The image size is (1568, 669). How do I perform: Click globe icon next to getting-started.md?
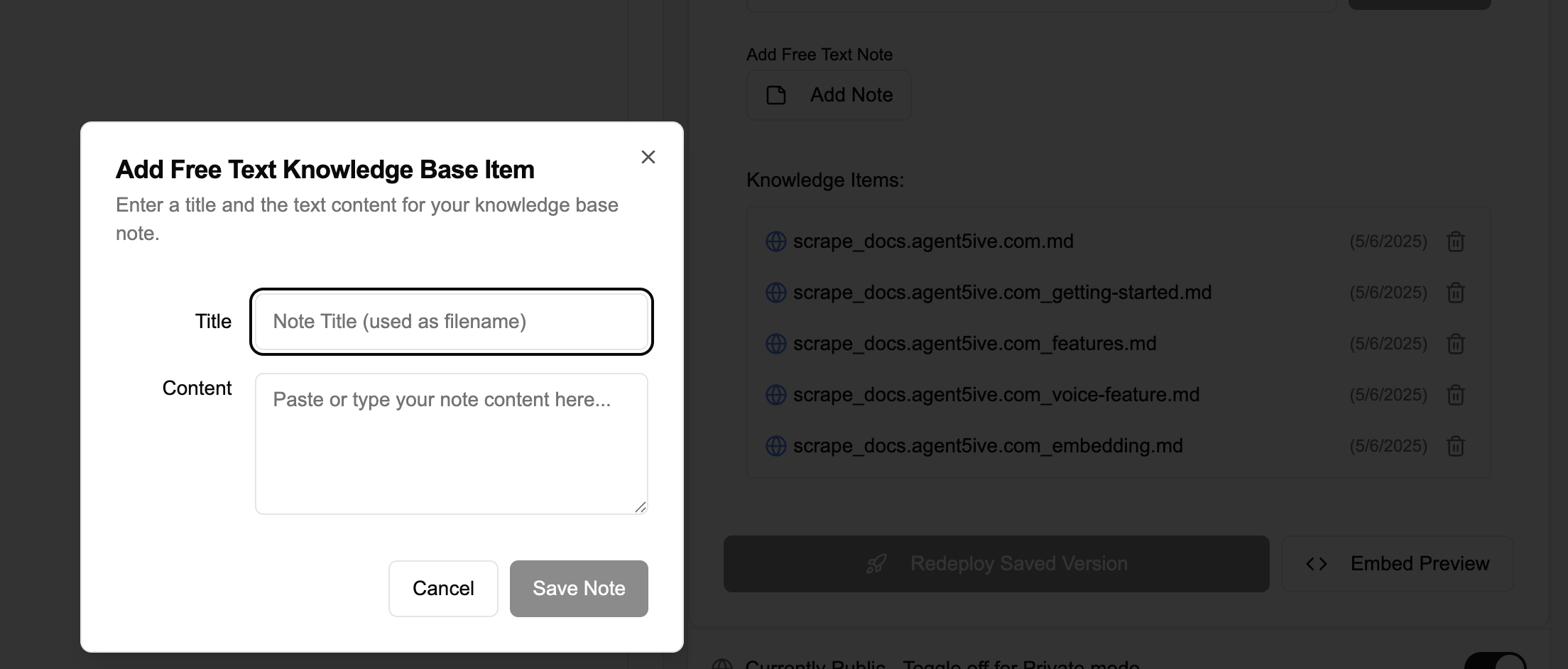point(775,293)
